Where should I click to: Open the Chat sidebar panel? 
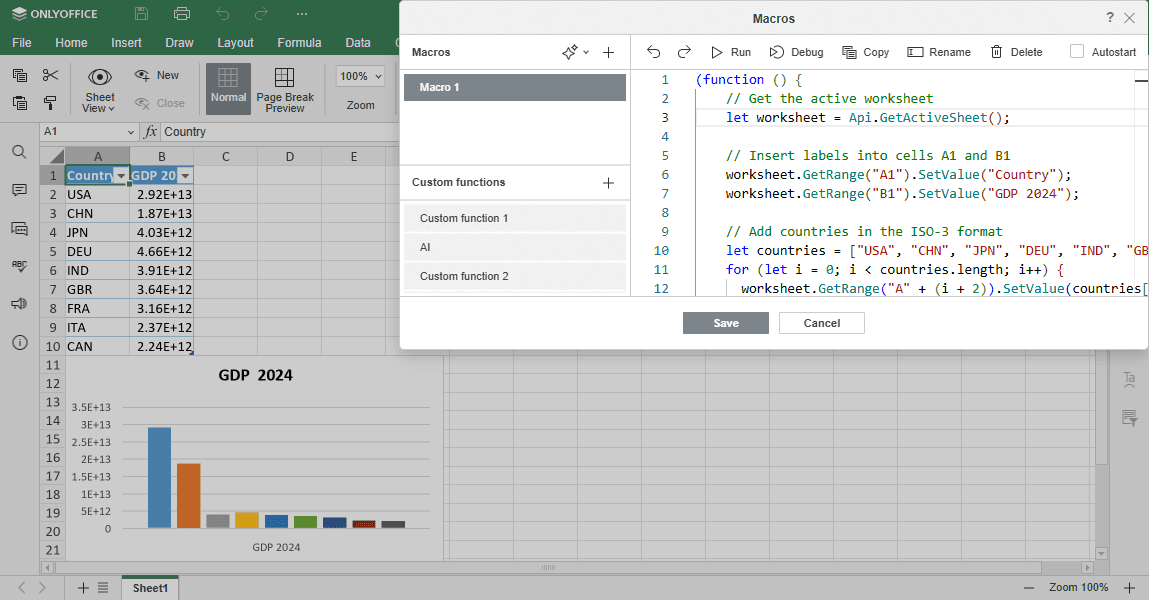click(x=20, y=229)
